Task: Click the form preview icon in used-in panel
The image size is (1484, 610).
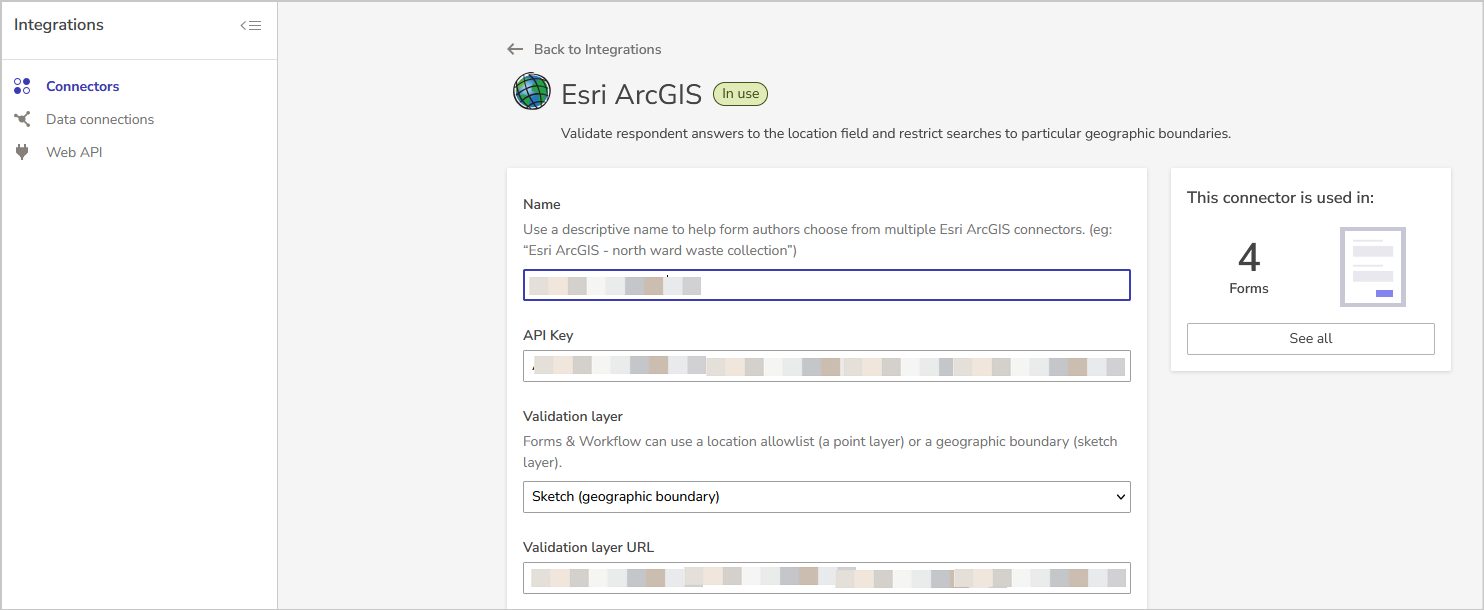Action: (1372, 266)
